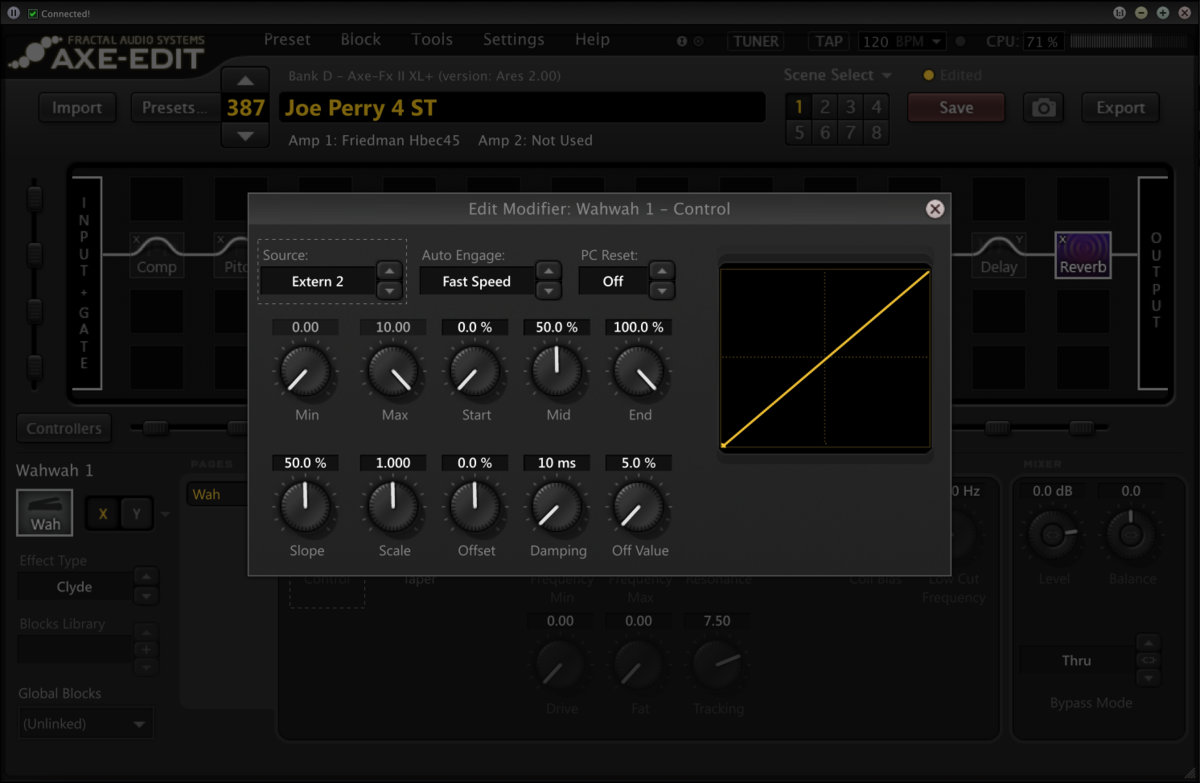Open the X/Y options dropdown arrow
The height and width of the screenshot is (783, 1200).
(x=165, y=515)
